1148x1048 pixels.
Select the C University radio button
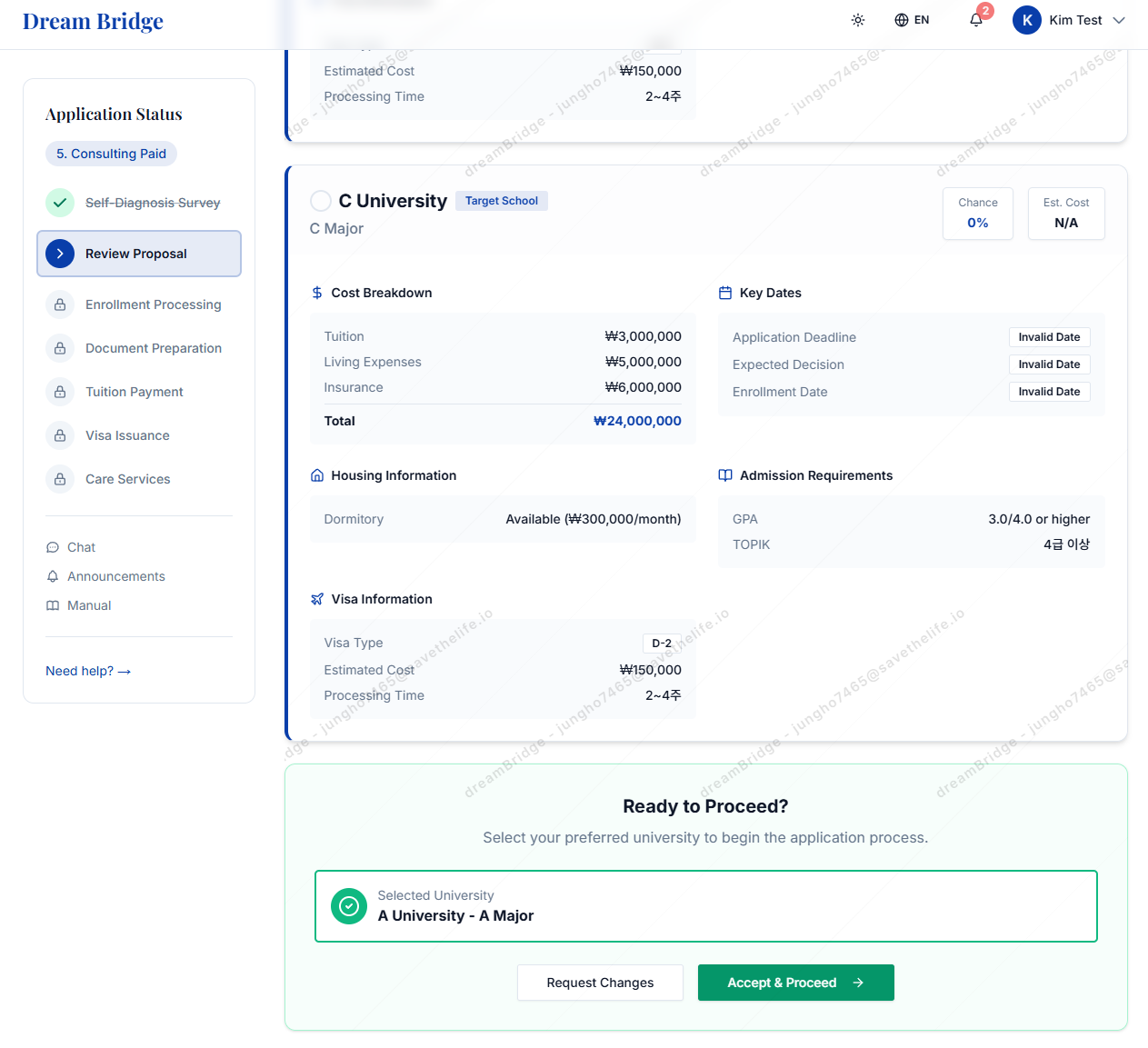coord(321,201)
